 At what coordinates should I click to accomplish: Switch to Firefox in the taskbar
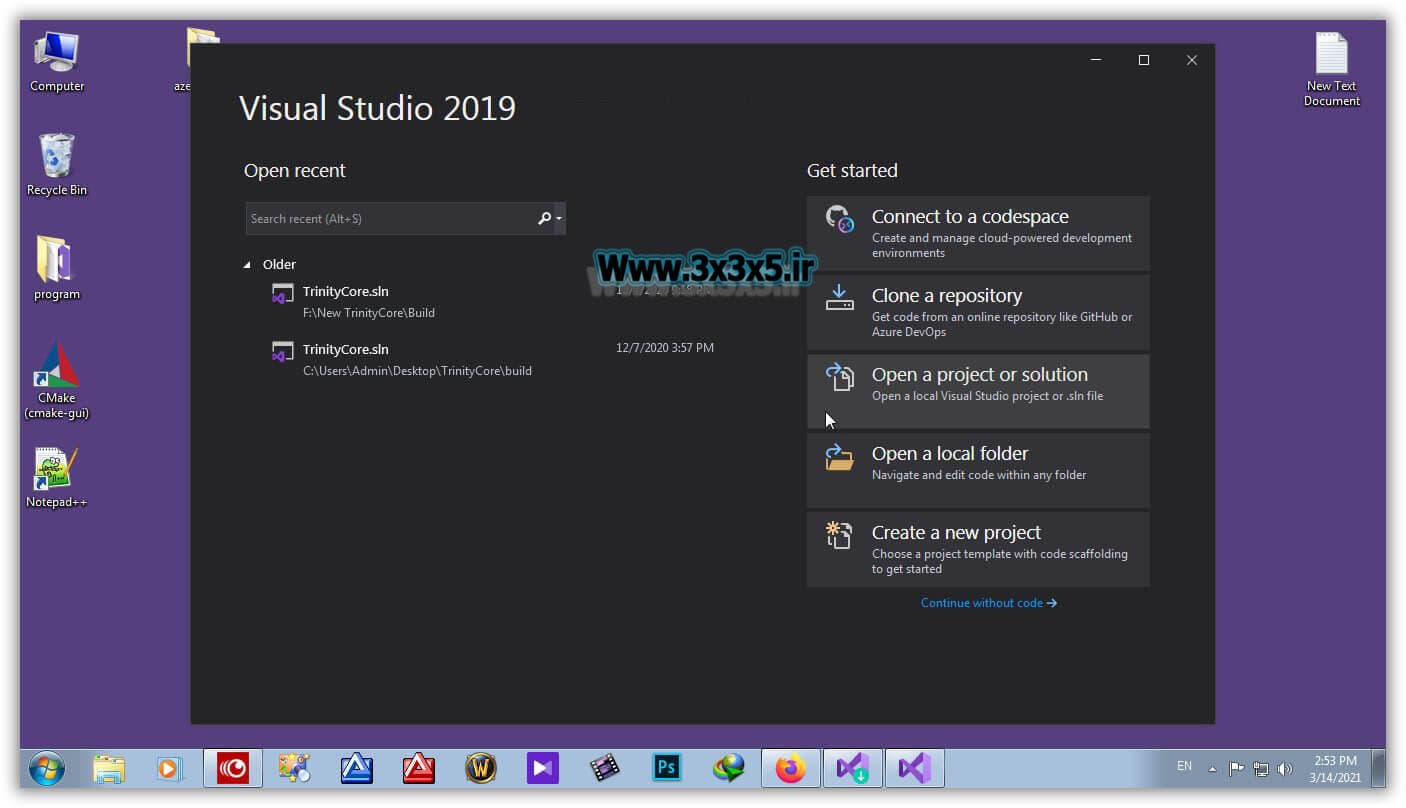(x=791, y=768)
